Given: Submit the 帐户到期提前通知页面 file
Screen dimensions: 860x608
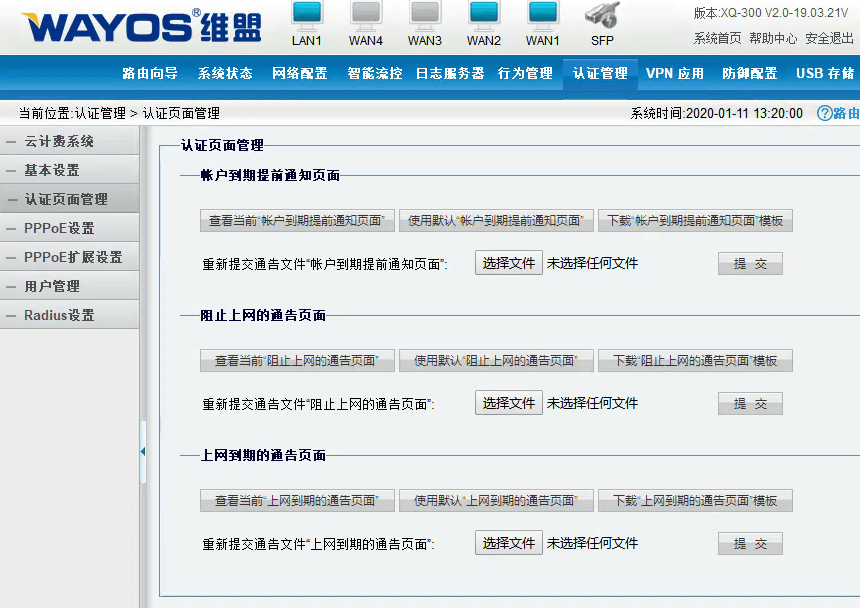Looking at the screenshot, I should tap(750, 264).
